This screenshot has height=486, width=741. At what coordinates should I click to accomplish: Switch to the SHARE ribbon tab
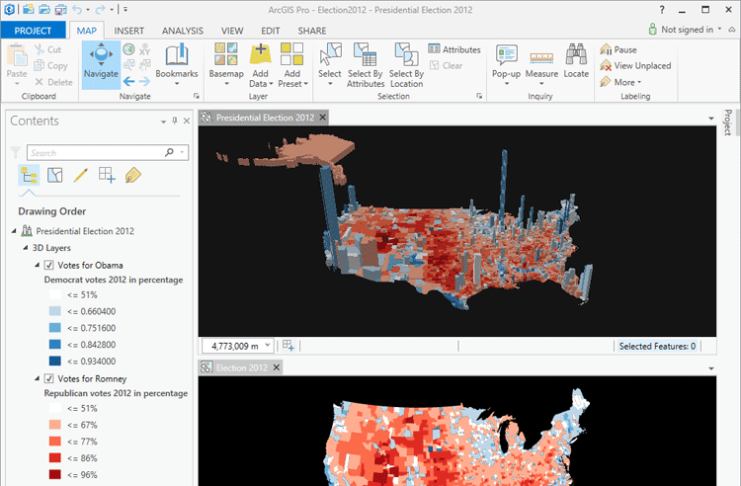312,31
